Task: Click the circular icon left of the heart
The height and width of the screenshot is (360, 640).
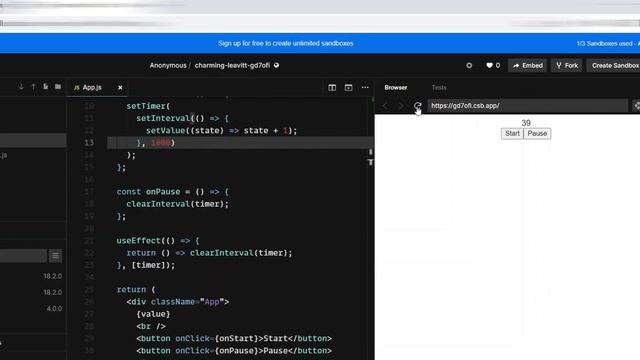Action: click(469, 65)
